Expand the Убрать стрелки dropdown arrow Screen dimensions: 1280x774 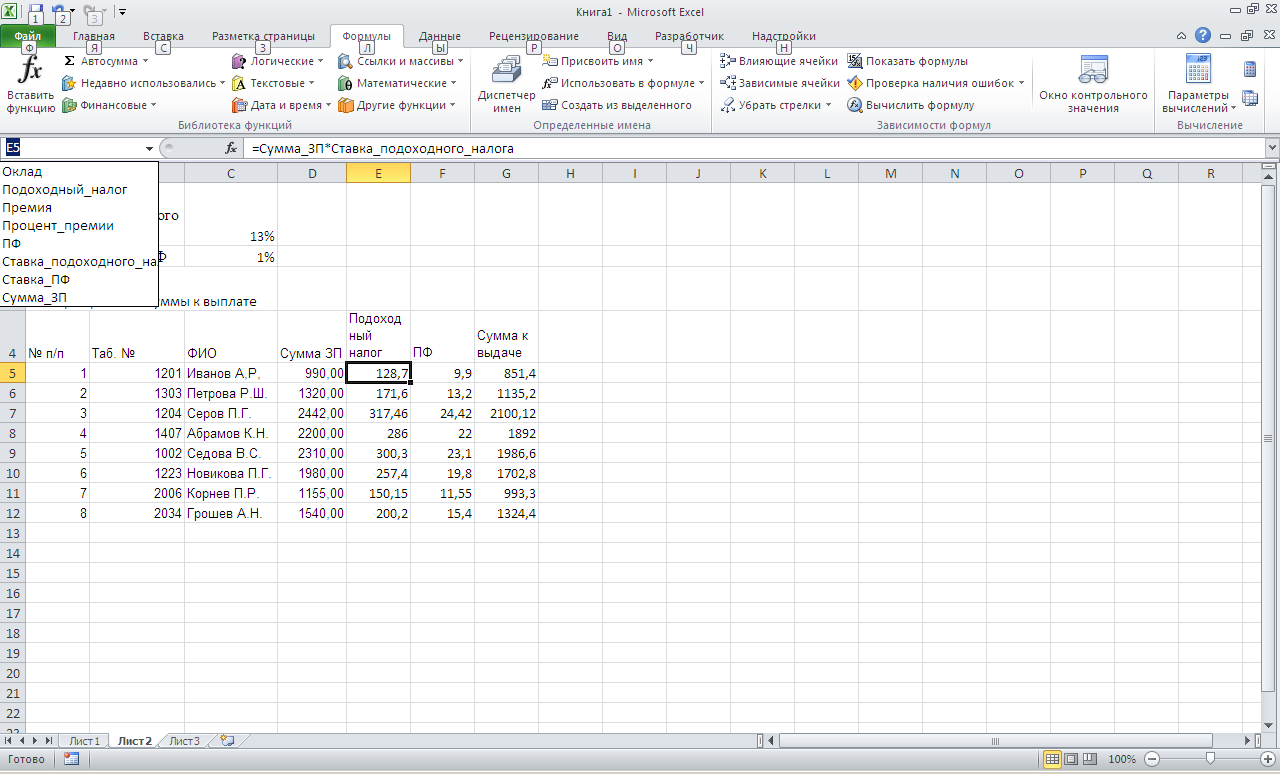click(829, 105)
